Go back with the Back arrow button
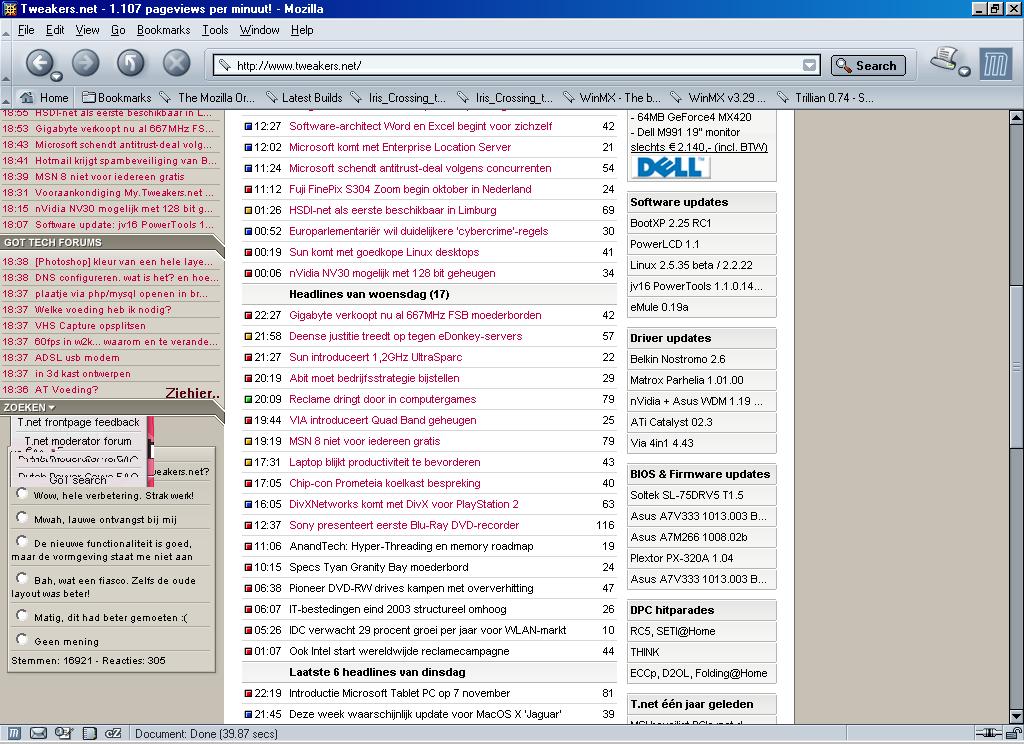Image resolution: width=1024 pixels, height=744 pixels. [39, 63]
